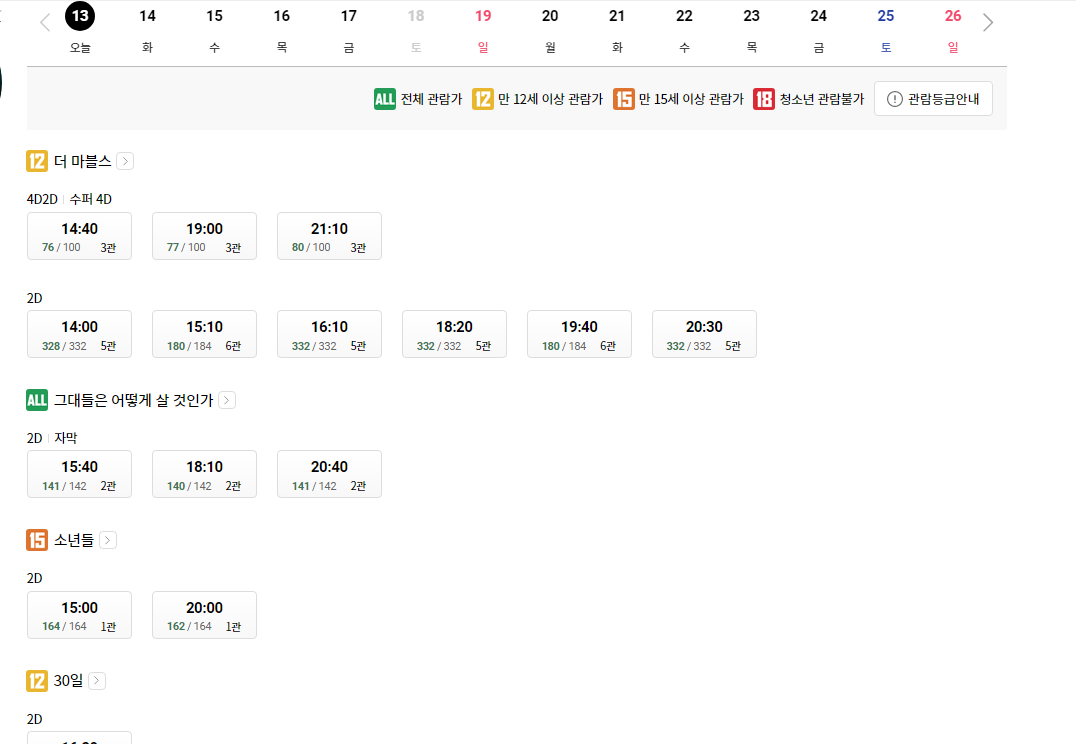The width and height of the screenshot is (1076, 744).
Task: Click the 15 rating legend icon
Action: pos(624,99)
